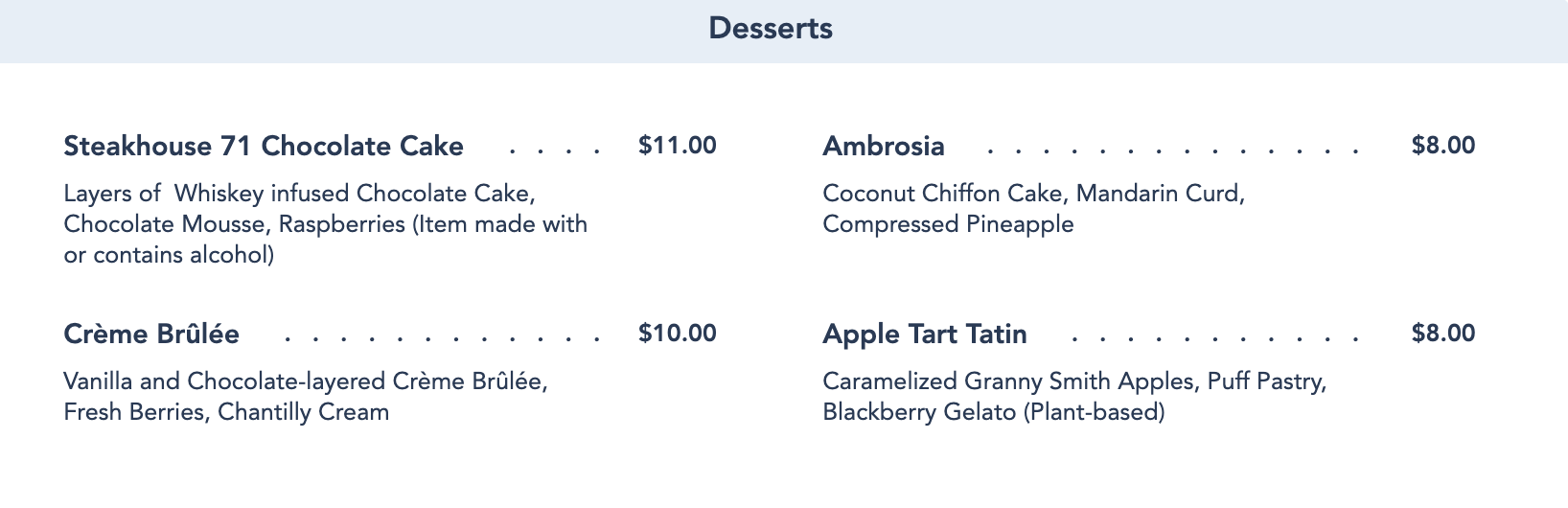
Task: Select the Ambrosia dessert title
Action: point(884,146)
